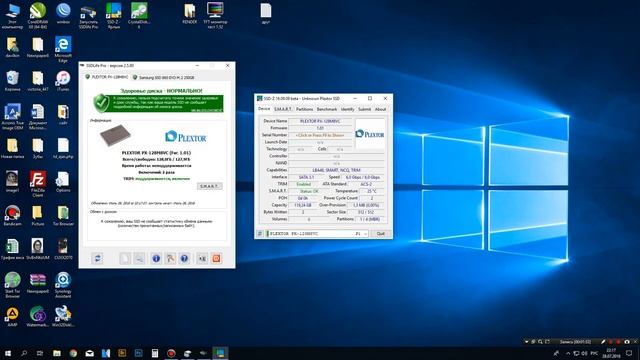This screenshot has height=360, width=640.
Task: Select the Device tab in SSD-Z
Action: [264, 109]
